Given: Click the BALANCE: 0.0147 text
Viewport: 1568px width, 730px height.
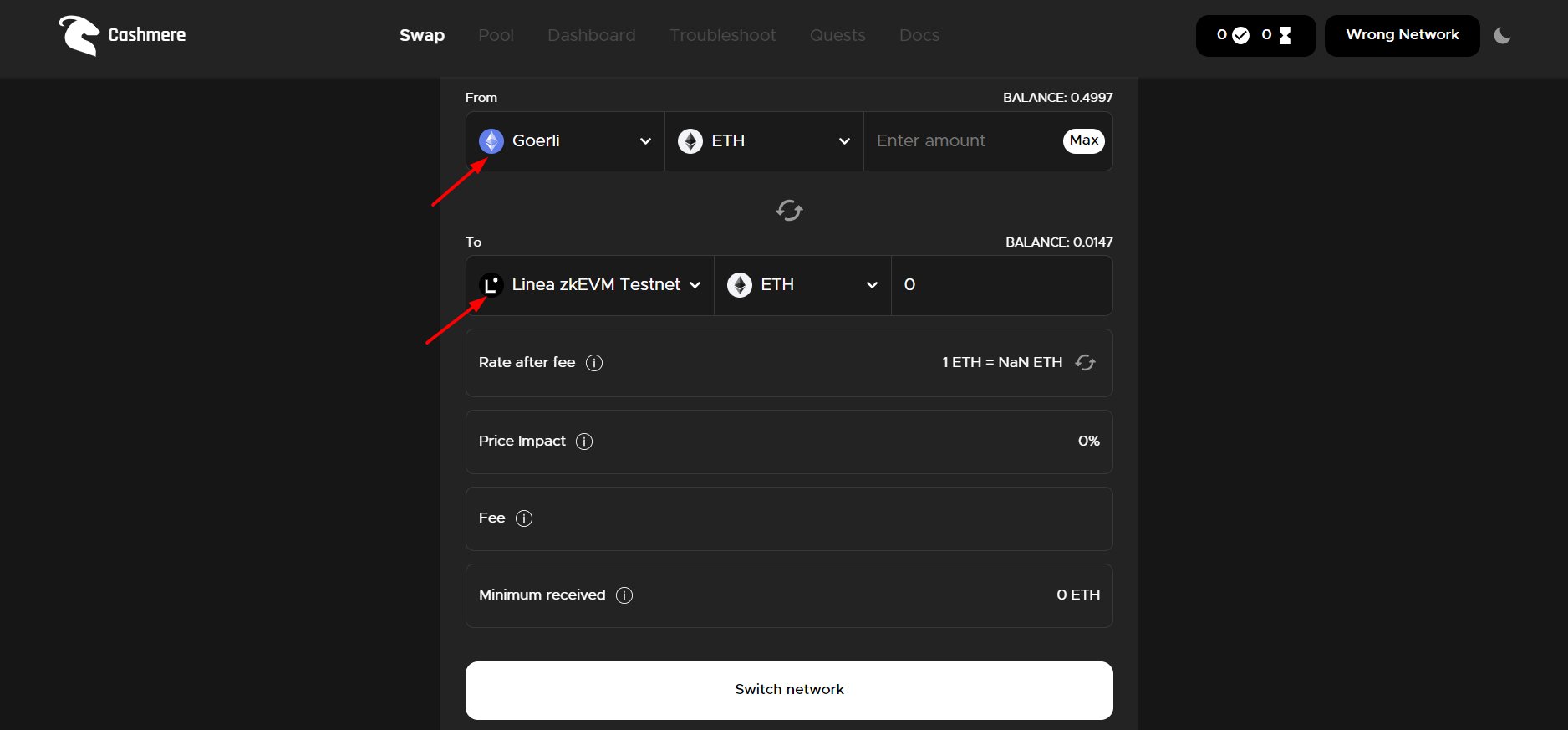Looking at the screenshot, I should click(x=1059, y=242).
